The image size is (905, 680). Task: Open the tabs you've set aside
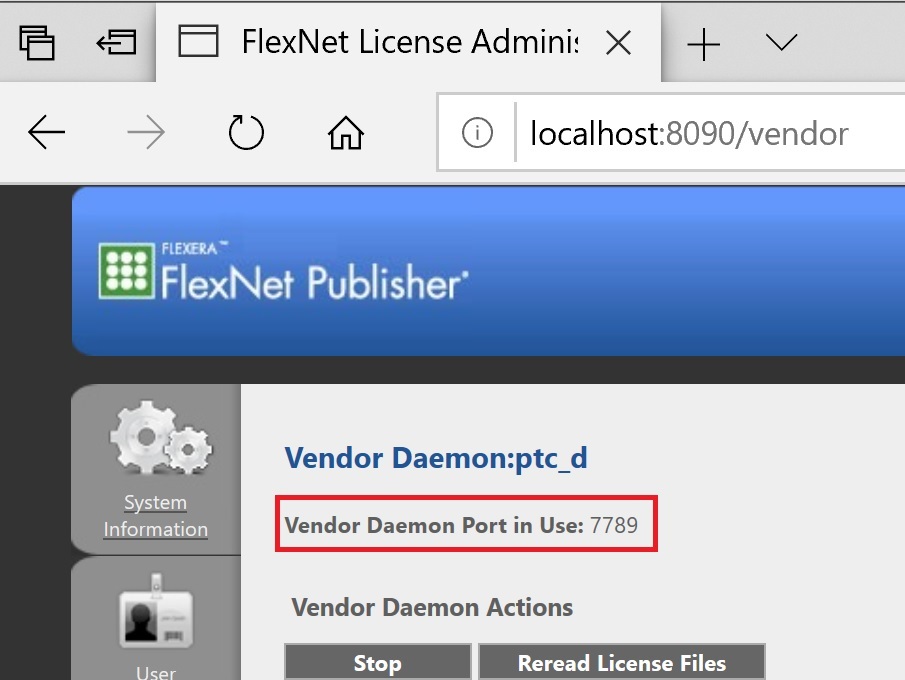coord(37,42)
